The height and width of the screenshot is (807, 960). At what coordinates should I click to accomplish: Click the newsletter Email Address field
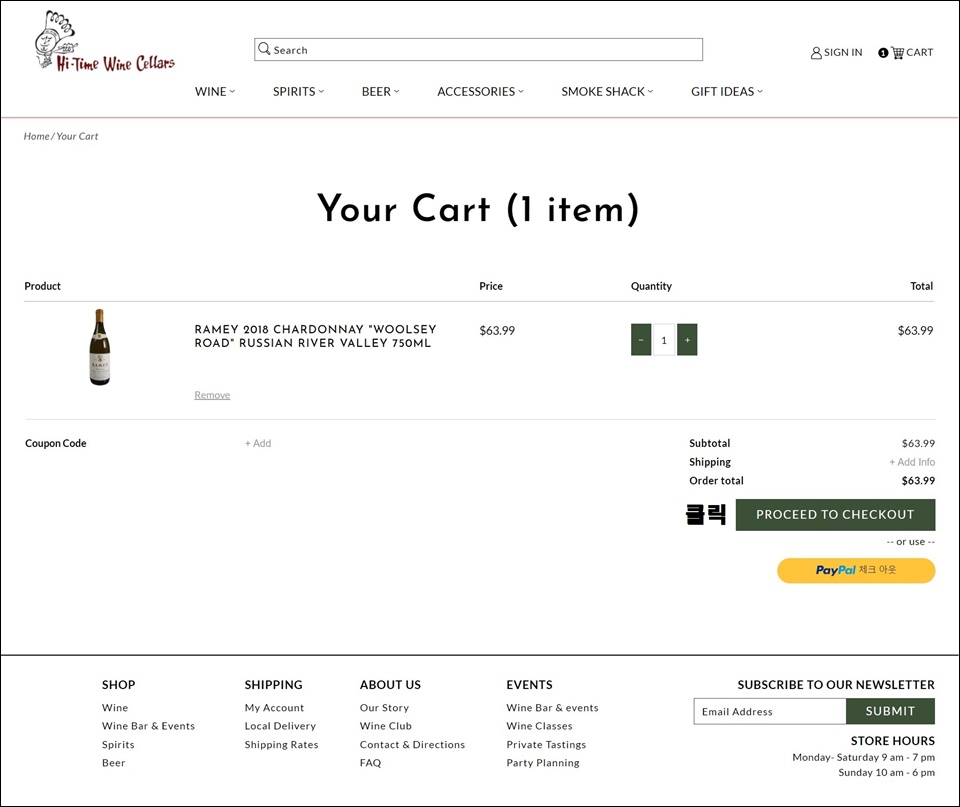pyautogui.click(x=770, y=711)
